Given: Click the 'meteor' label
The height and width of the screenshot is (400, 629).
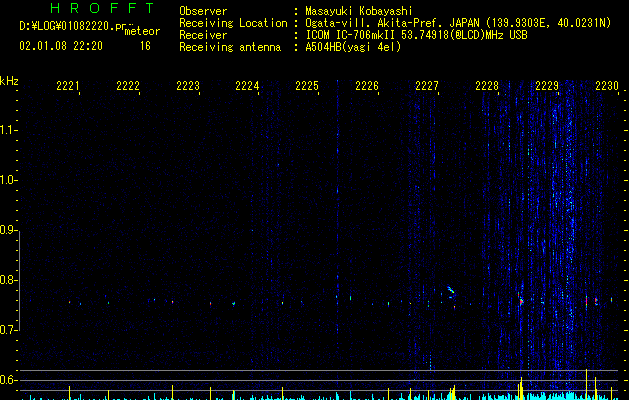Looking at the screenshot, I should pyautogui.click(x=142, y=31).
